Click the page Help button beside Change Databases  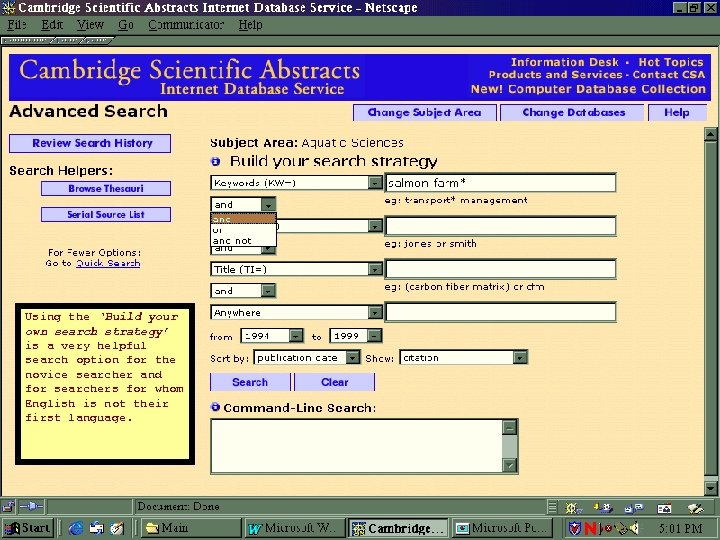pyautogui.click(x=677, y=112)
